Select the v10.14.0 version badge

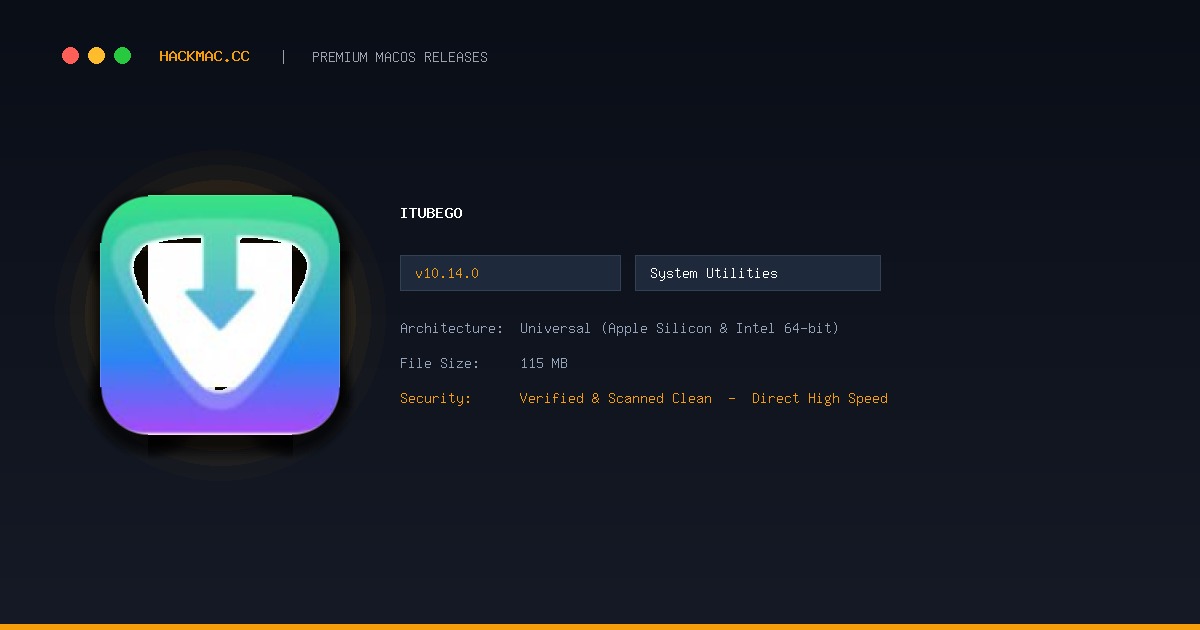[510, 273]
